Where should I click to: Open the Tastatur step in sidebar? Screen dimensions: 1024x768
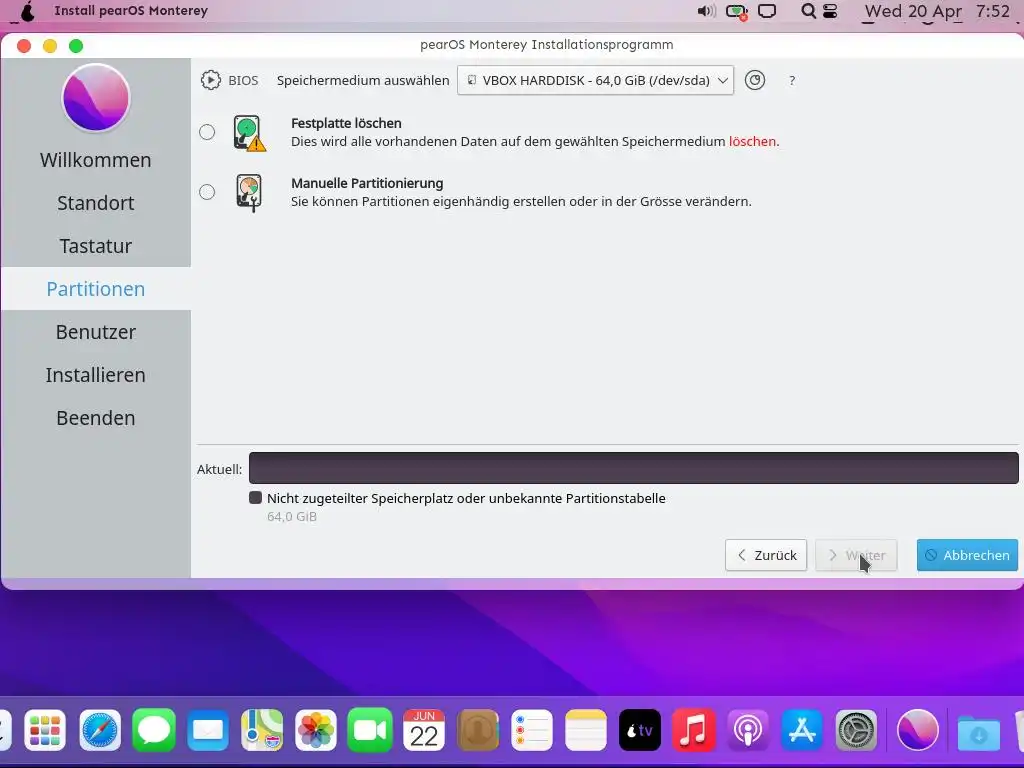tap(95, 246)
